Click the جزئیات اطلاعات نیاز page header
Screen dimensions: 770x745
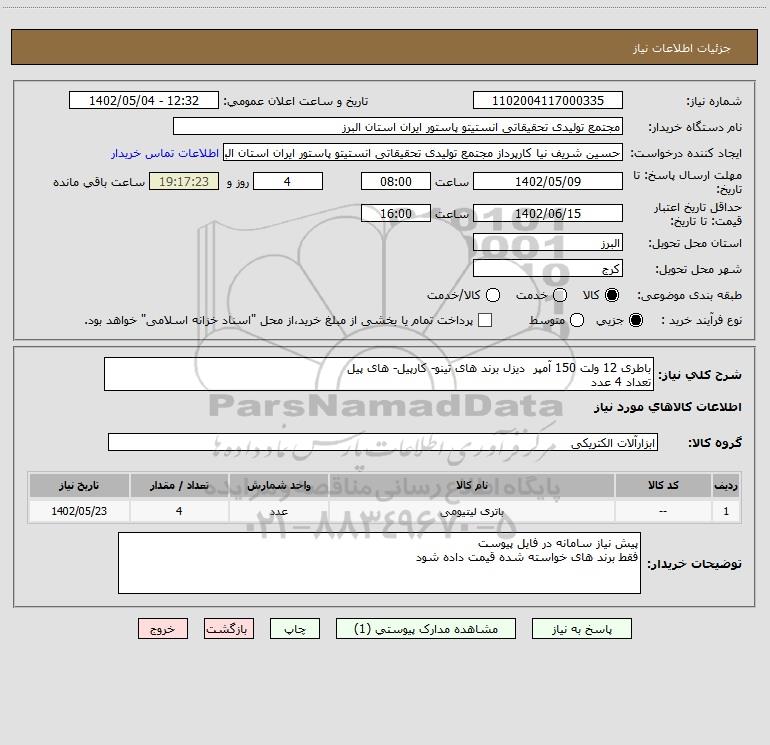tap(682, 48)
